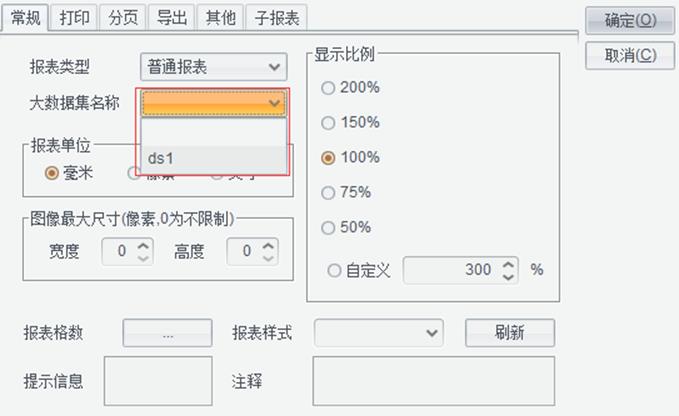679x416 pixels.
Task: Expand the 报表样式 dropdown
Action: 379,333
